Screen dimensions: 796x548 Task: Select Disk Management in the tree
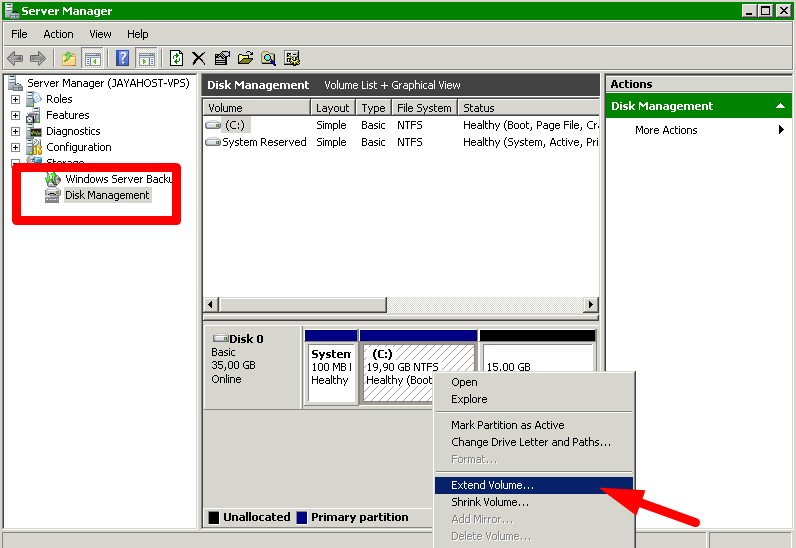107,196
